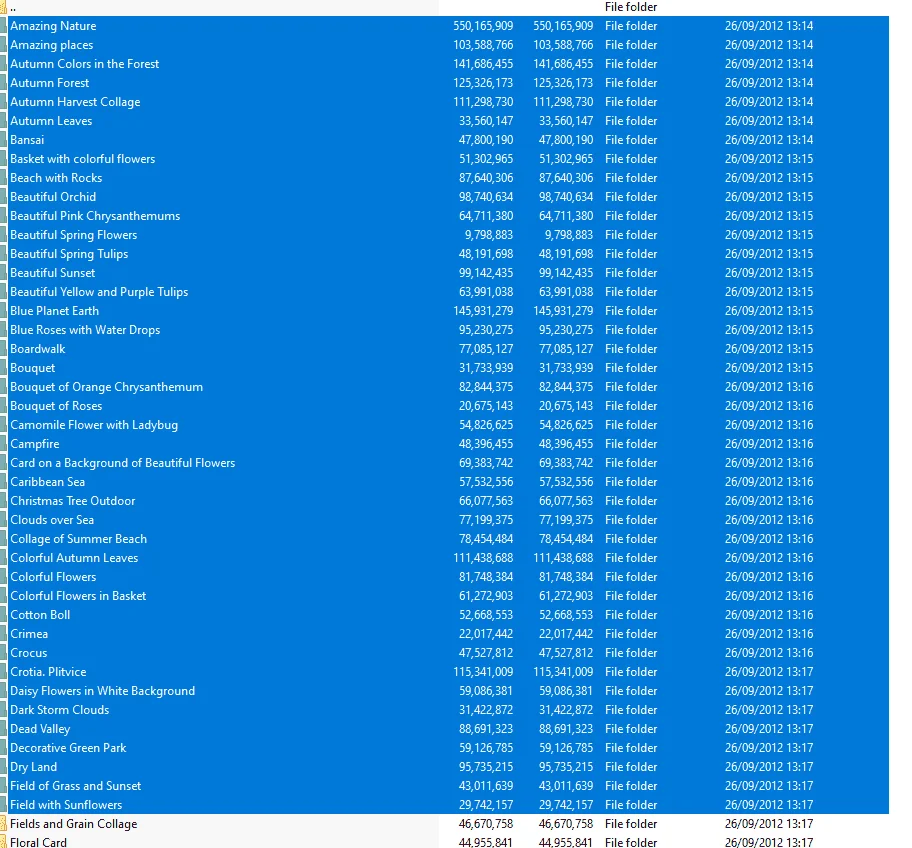
Task: Select the Dry Land folder
Action: coord(33,767)
